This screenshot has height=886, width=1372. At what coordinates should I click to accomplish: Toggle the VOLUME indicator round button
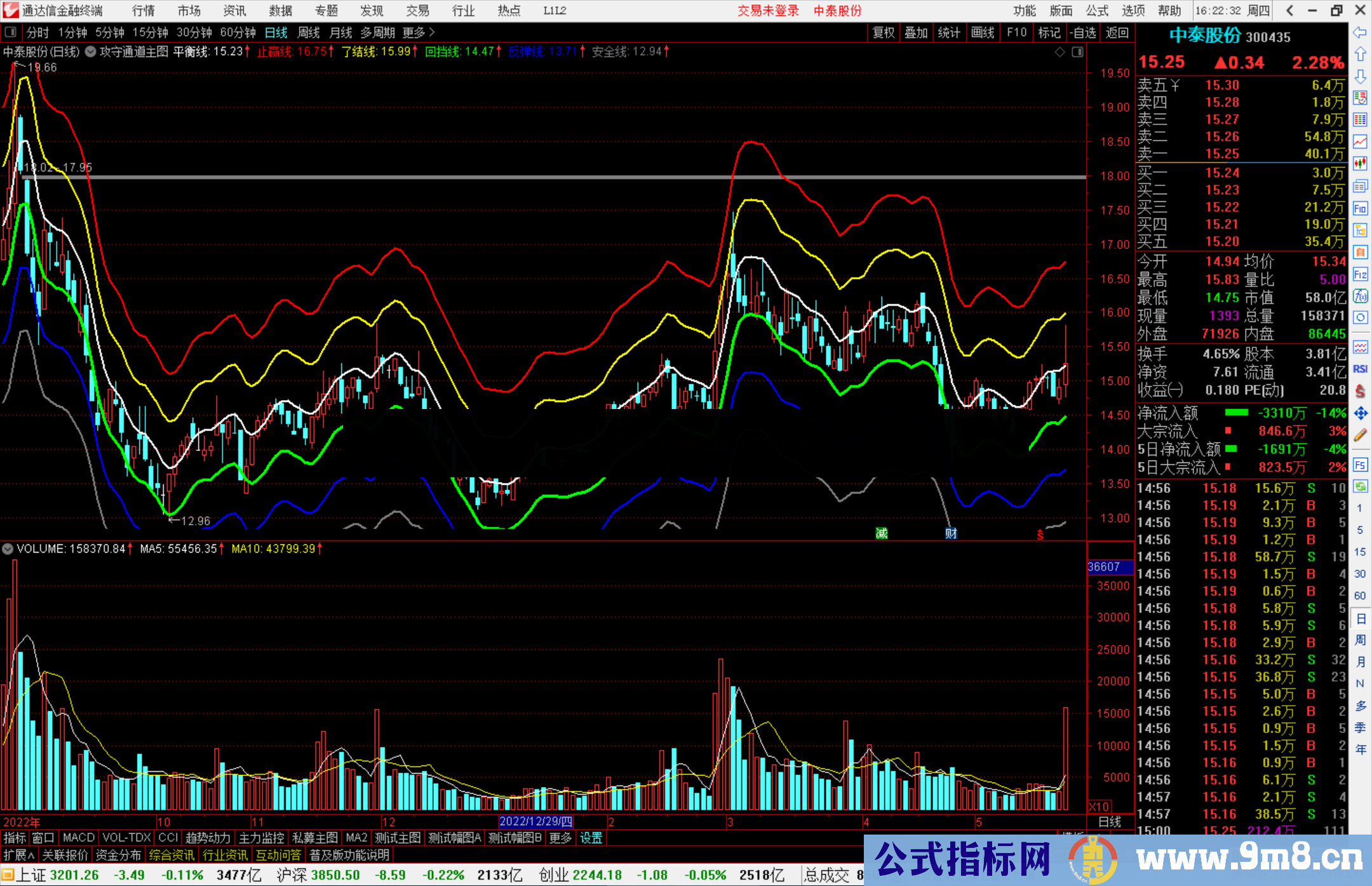coord(8,549)
